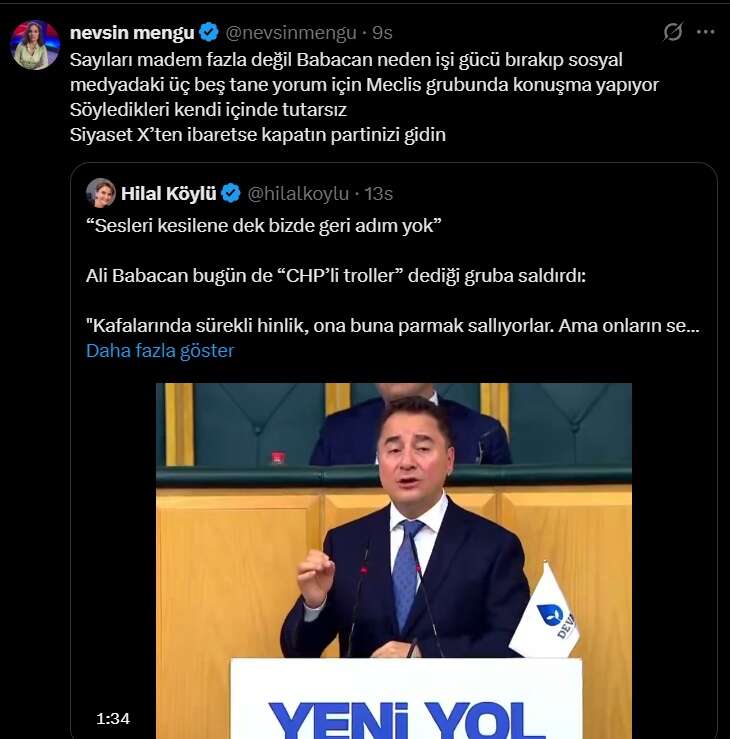Open the Hilal Köylü display name
The image size is (730, 739).
[169, 193]
